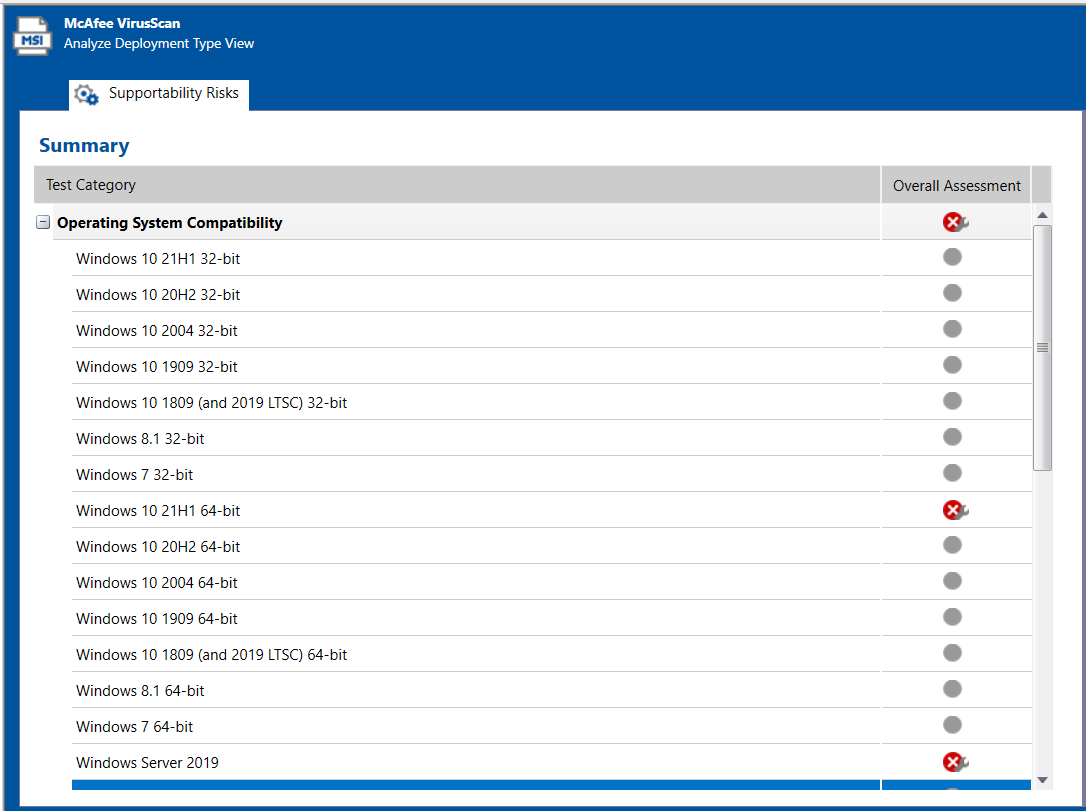This screenshot has width=1091, height=811.
Task: Select the Windows 7 64-bit row
Action: pos(551,726)
